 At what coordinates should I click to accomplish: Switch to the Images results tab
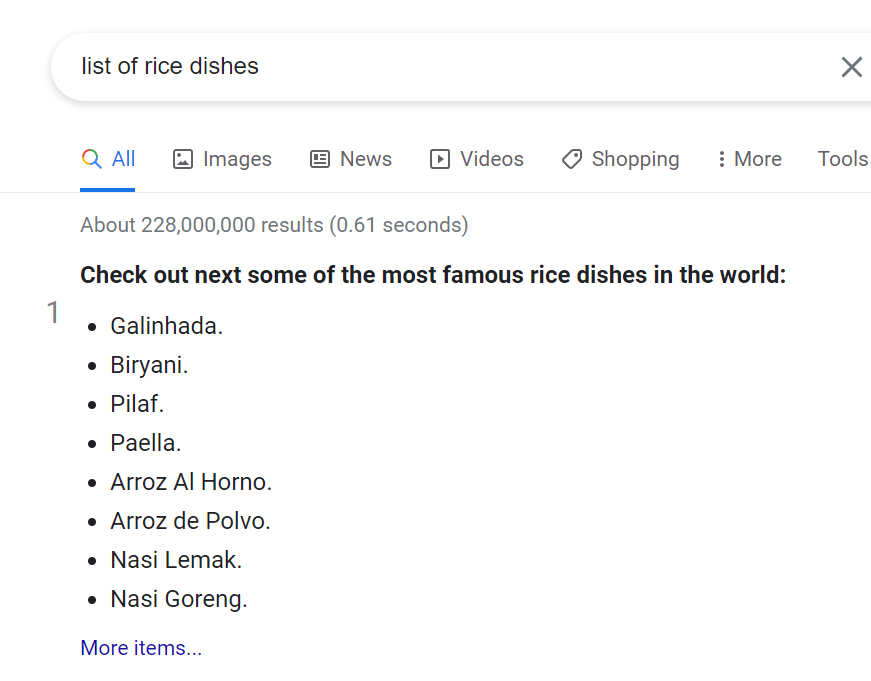[237, 159]
